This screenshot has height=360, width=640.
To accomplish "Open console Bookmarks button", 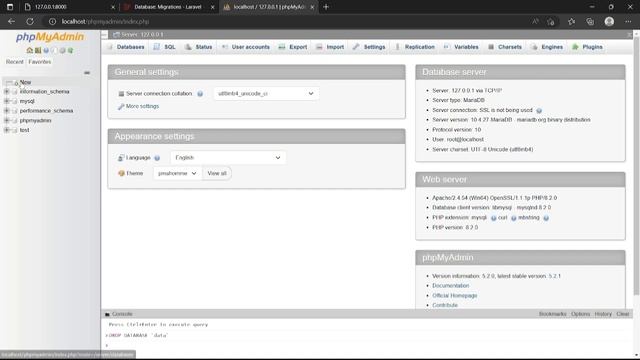I will point(552,314).
